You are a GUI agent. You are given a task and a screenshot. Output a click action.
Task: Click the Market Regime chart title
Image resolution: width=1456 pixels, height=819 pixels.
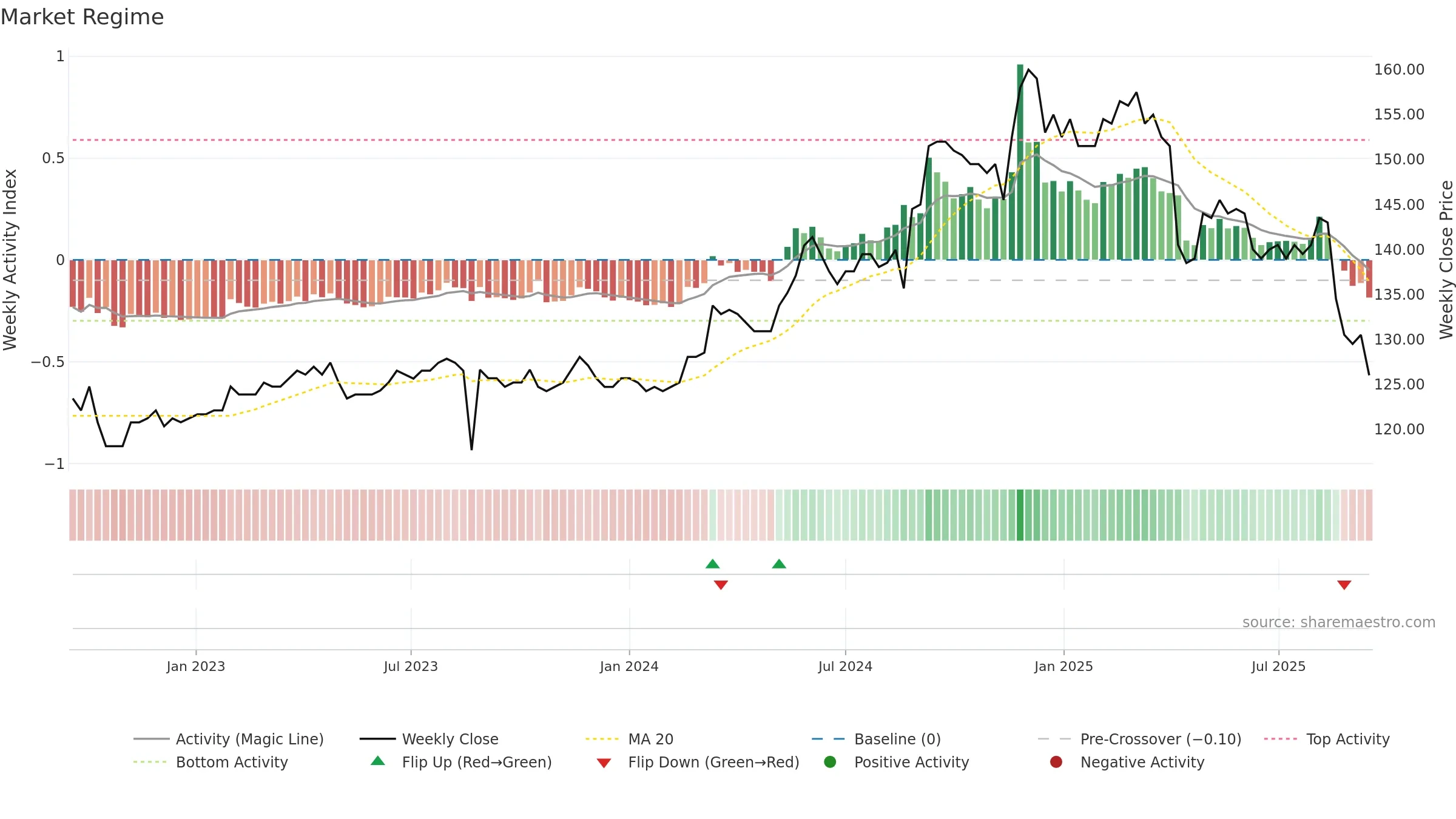(x=83, y=17)
